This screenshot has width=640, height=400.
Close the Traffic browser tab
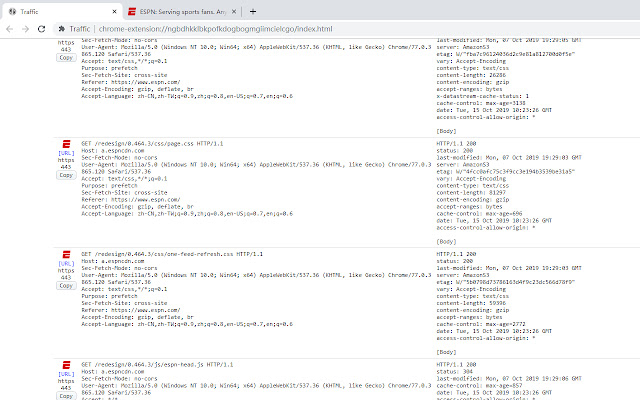(110, 11)
